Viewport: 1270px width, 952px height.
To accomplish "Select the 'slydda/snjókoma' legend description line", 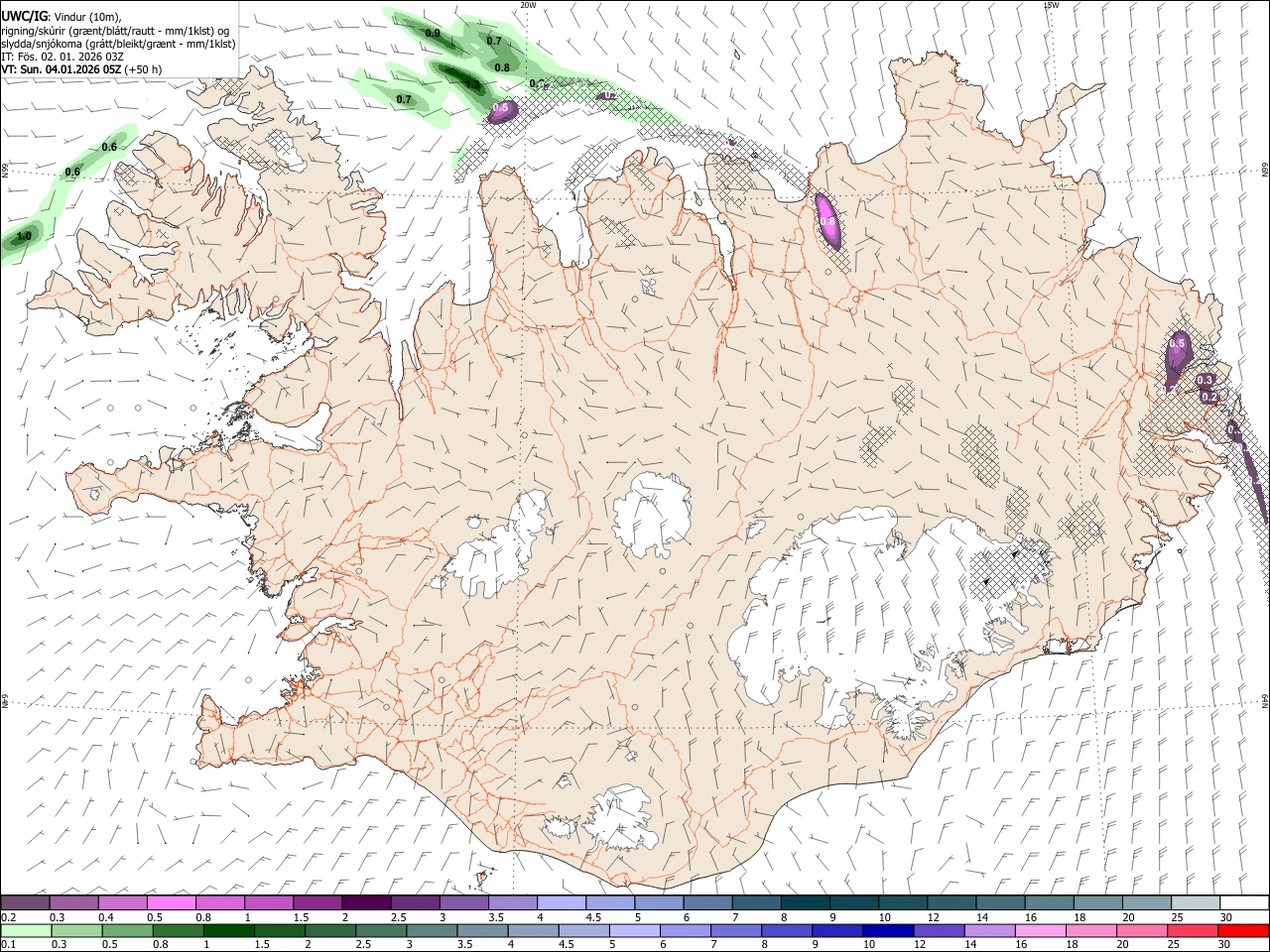I will (118, 44).
